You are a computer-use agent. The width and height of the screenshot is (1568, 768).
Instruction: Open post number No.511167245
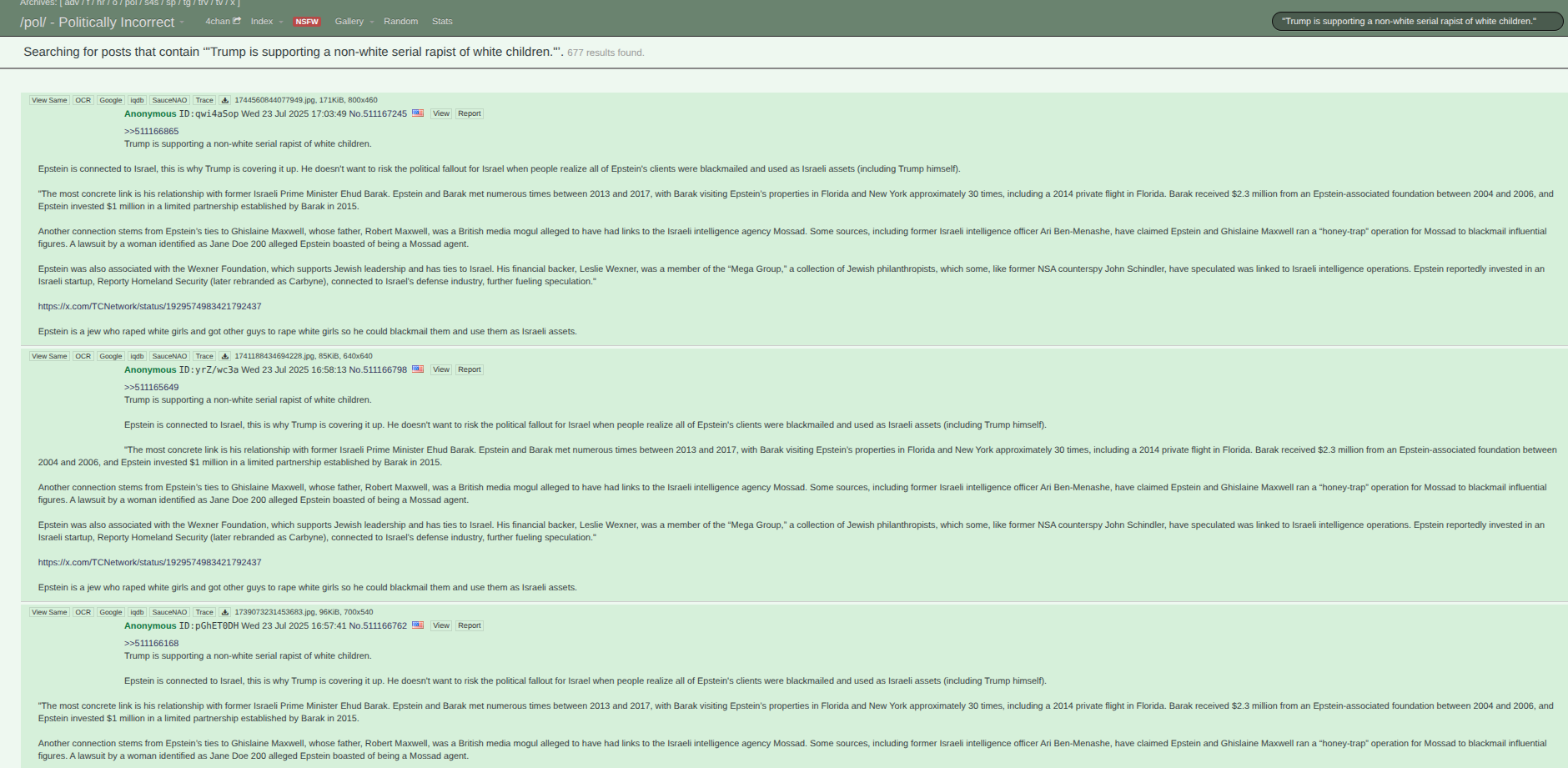pyautogui.click(x=378, y=113)
